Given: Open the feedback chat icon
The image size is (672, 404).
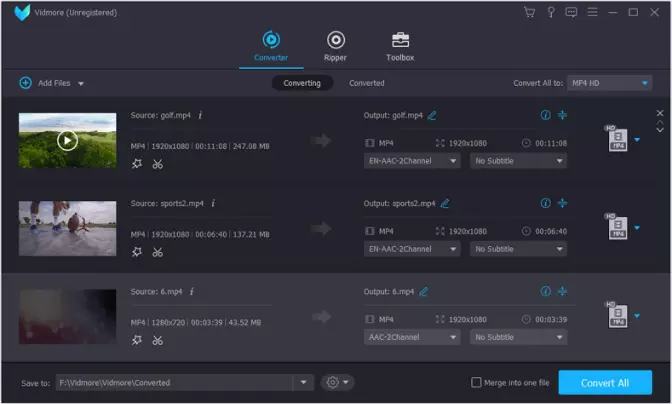Looking at the screenshot, I should (x=571, y=12).
